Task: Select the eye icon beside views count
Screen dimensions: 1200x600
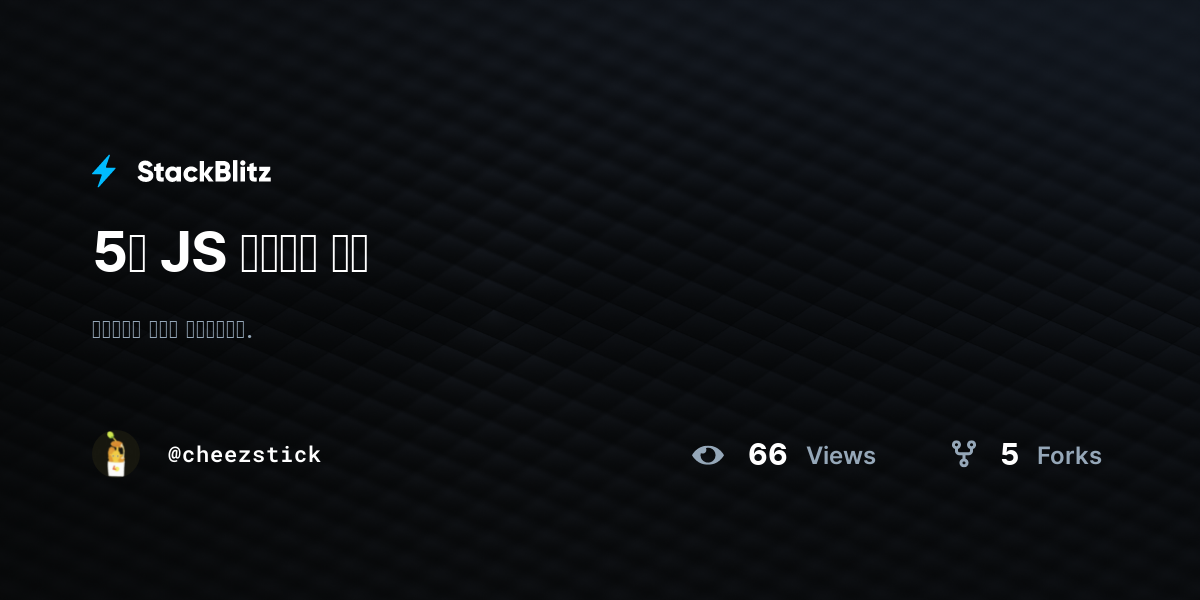Action: pyautogui.click(x=707, y=455)
